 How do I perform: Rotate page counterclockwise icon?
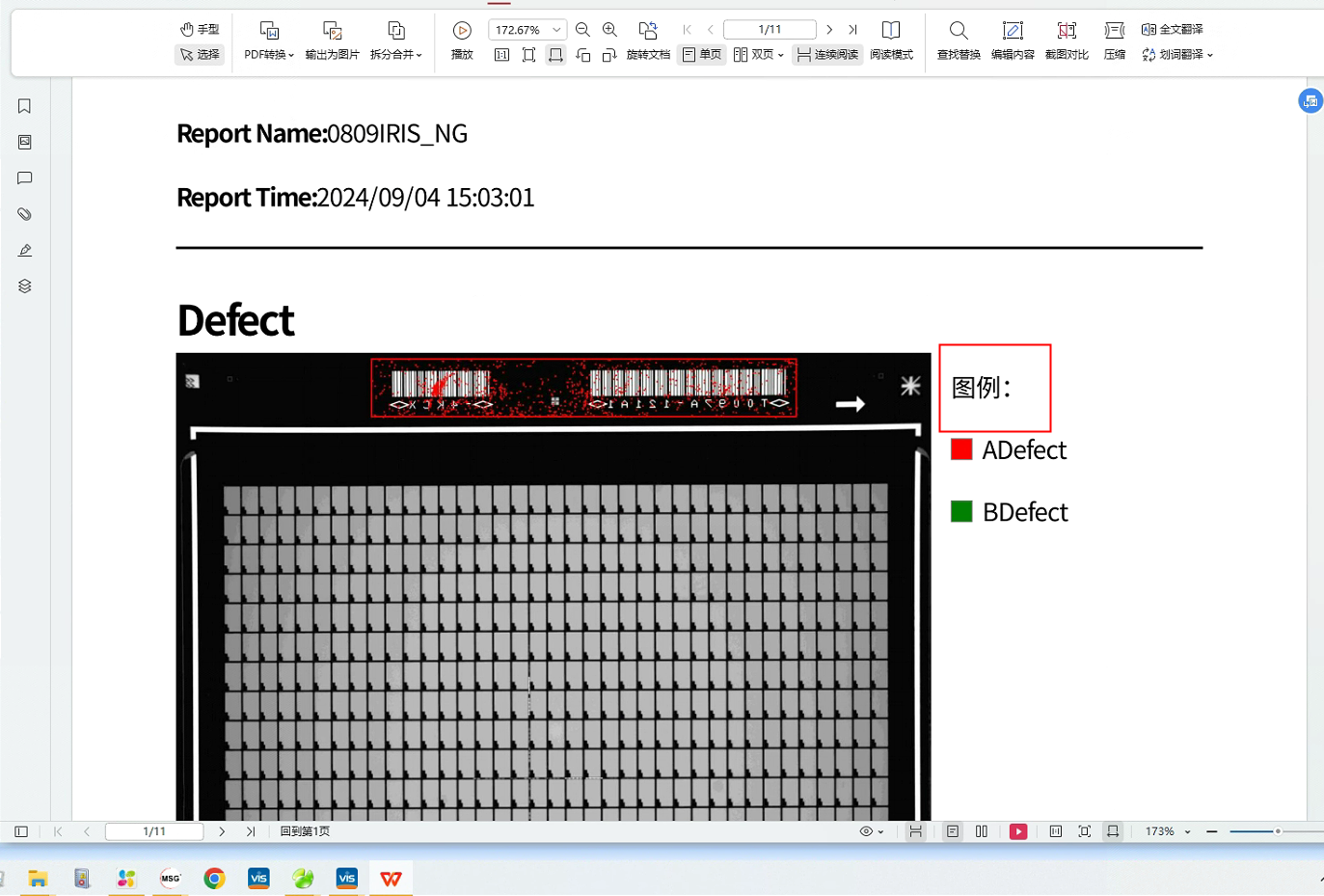pyautogui.click(x=582, y=55)
